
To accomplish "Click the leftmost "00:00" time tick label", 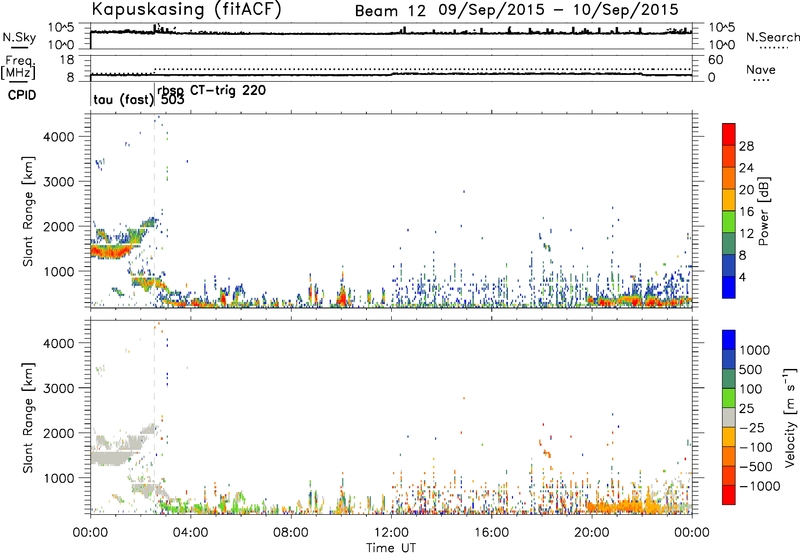I will coord(90,533).
